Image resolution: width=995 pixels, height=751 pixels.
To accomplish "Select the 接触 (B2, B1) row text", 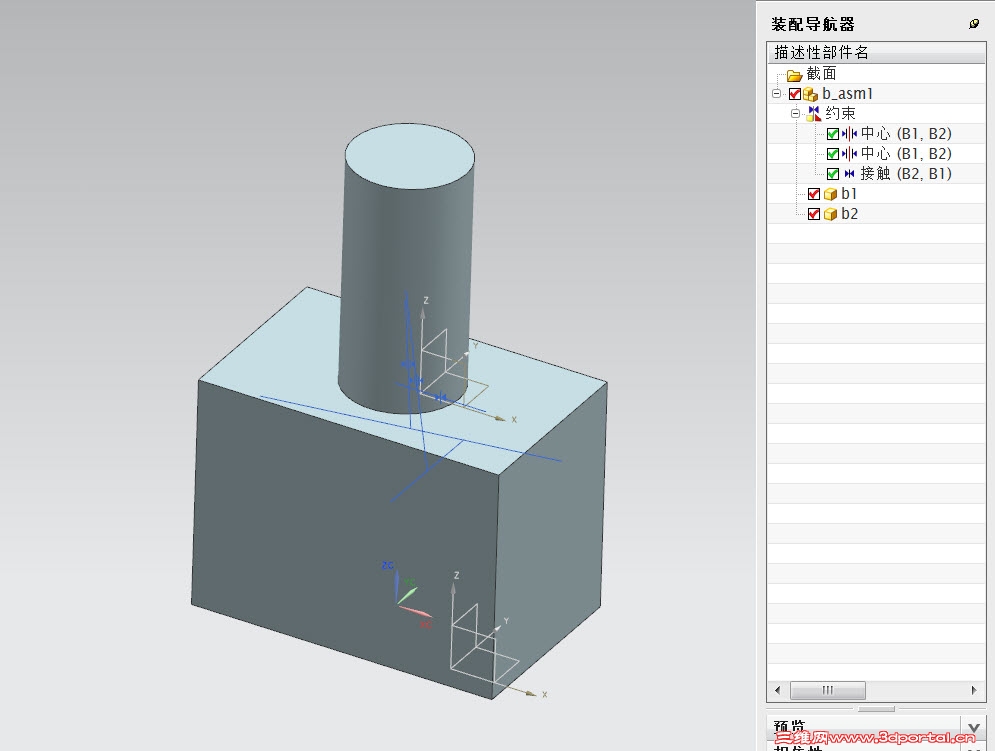I will pos(906,174).
